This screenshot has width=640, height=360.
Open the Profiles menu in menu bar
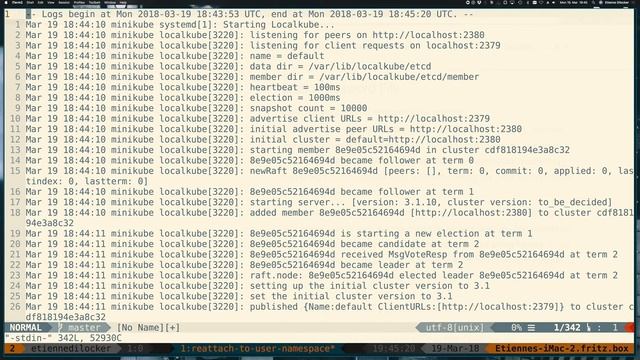[x=79, y=2]
